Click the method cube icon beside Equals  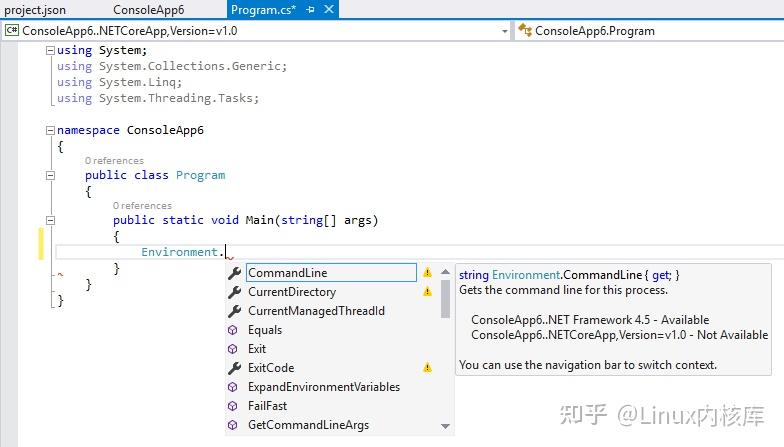pos(232,330)
